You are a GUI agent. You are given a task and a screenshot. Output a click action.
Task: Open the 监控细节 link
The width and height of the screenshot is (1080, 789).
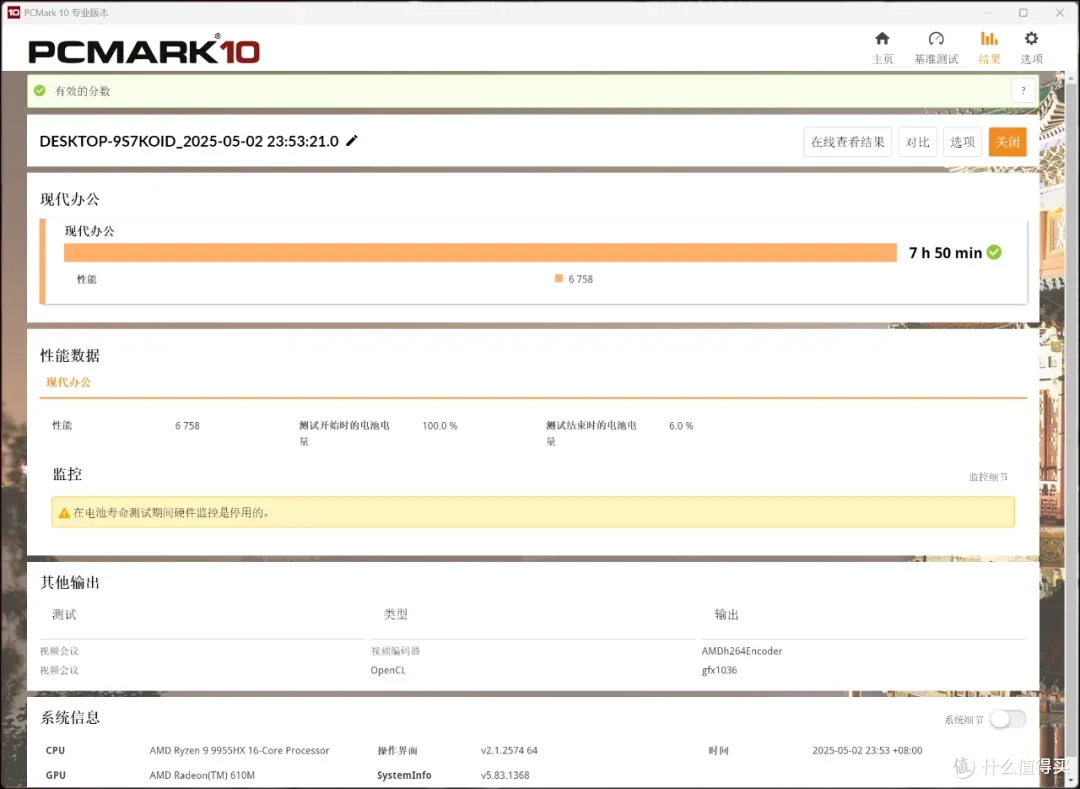click(988, 476)
